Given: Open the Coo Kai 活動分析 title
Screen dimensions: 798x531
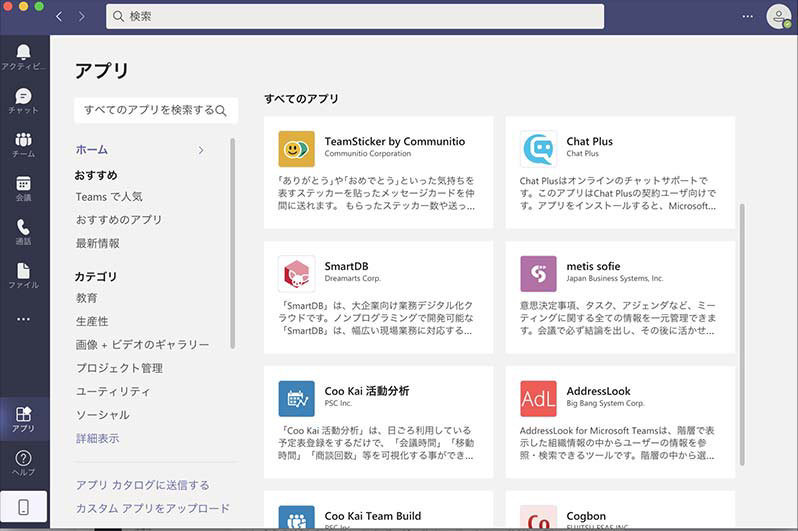Looking at the screenshot, I should pos(366,391).
